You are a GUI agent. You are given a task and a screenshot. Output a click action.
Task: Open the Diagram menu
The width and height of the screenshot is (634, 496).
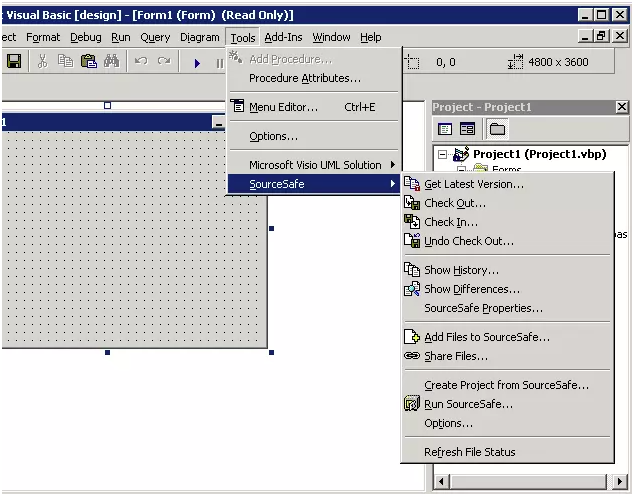point(200,38)
